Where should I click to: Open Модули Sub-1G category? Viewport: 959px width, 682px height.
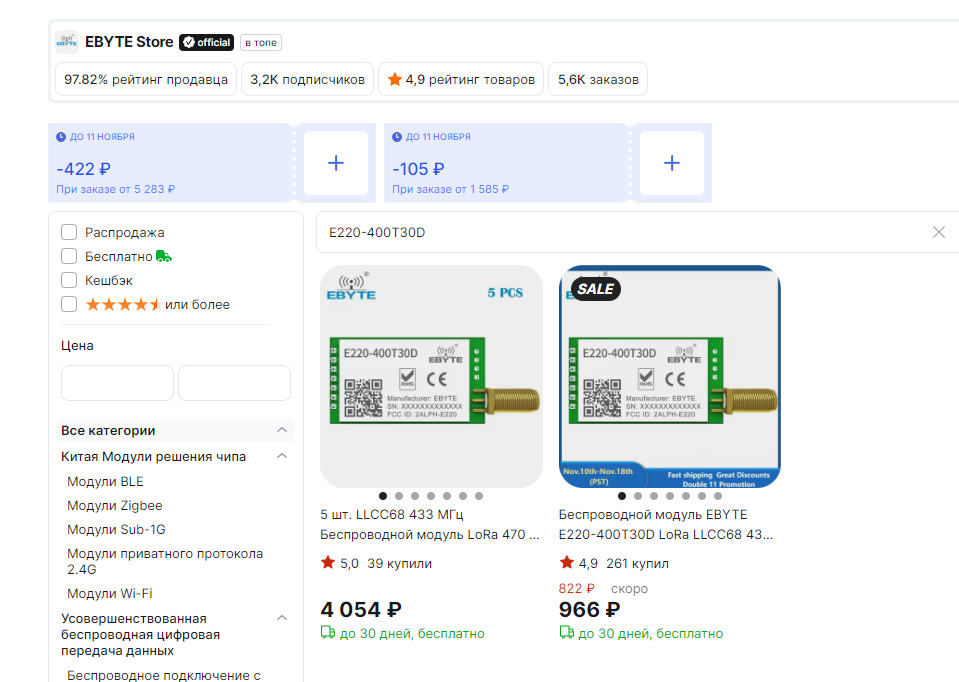click(x=116, y=529)
